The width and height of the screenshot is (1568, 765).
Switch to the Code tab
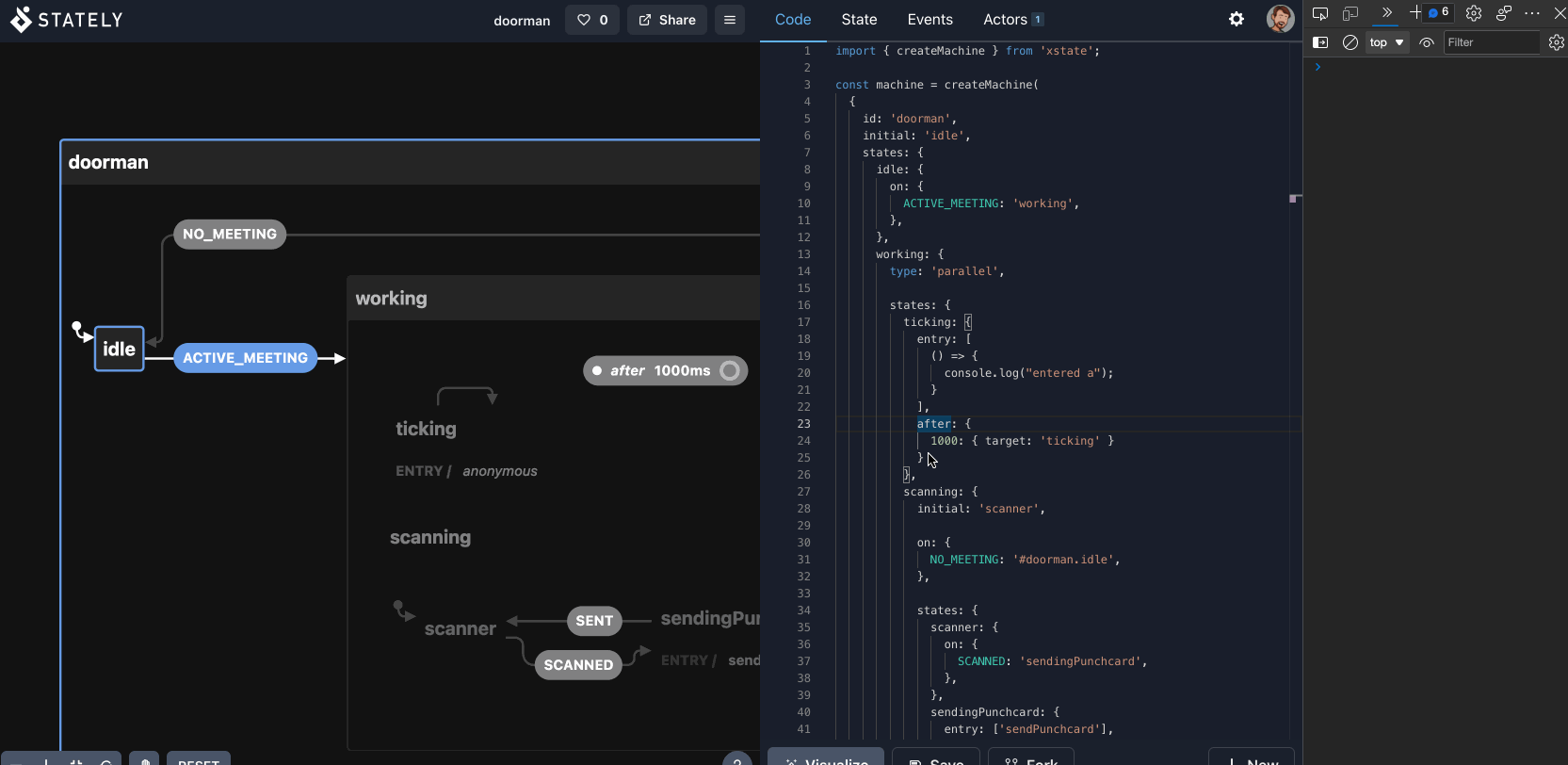pos(793,20)
